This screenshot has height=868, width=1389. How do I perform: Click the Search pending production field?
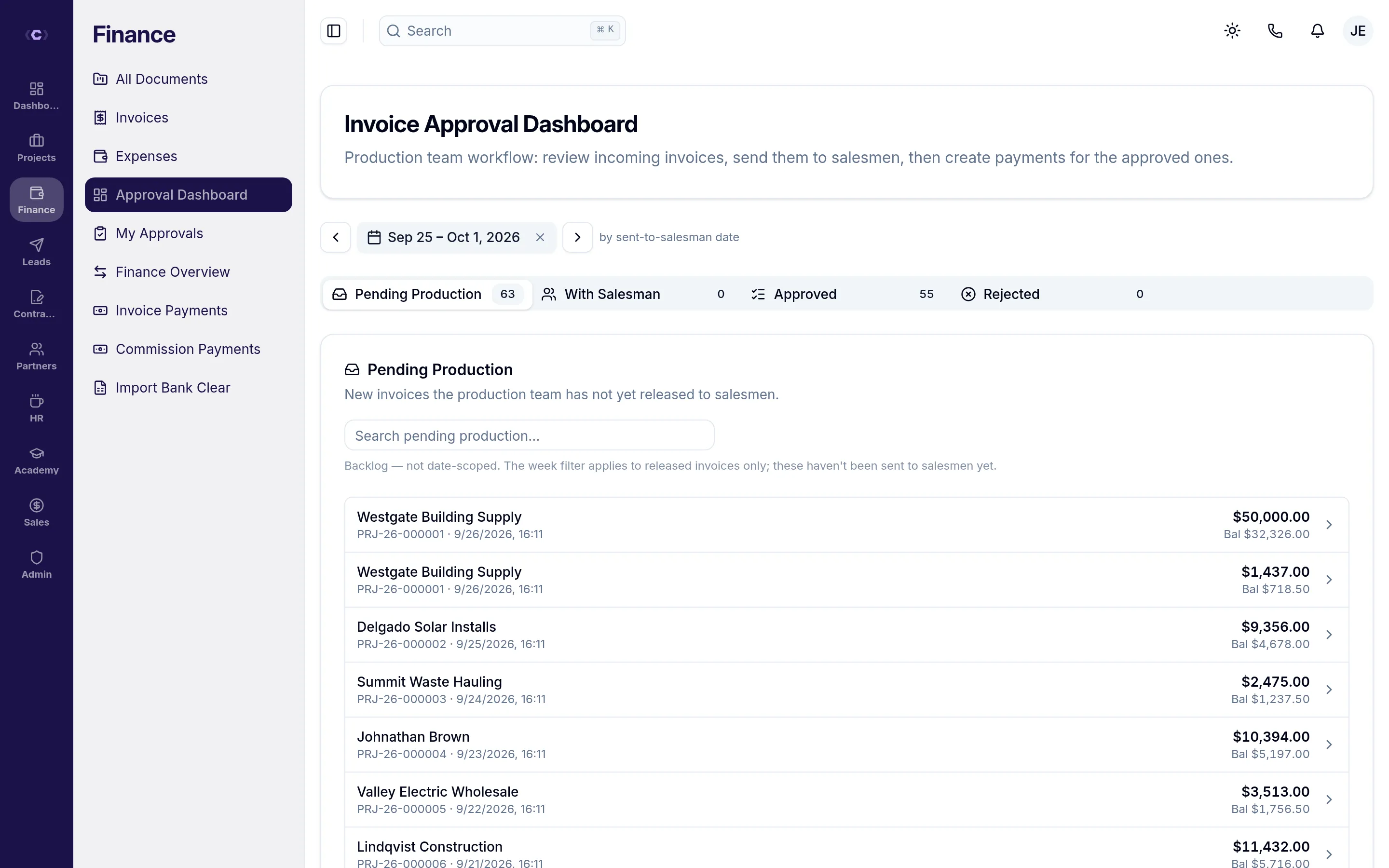coord(529,436)
